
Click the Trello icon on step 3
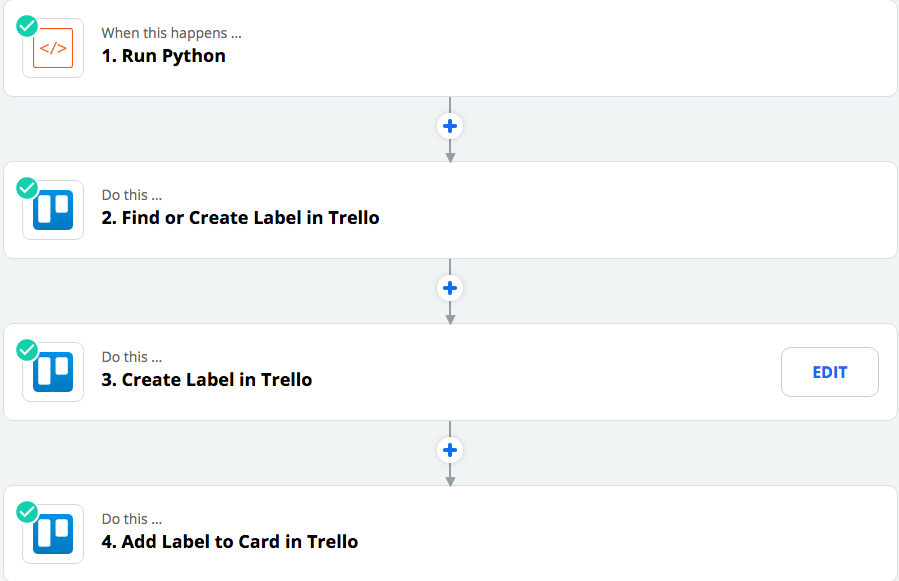tap(53, 372)
